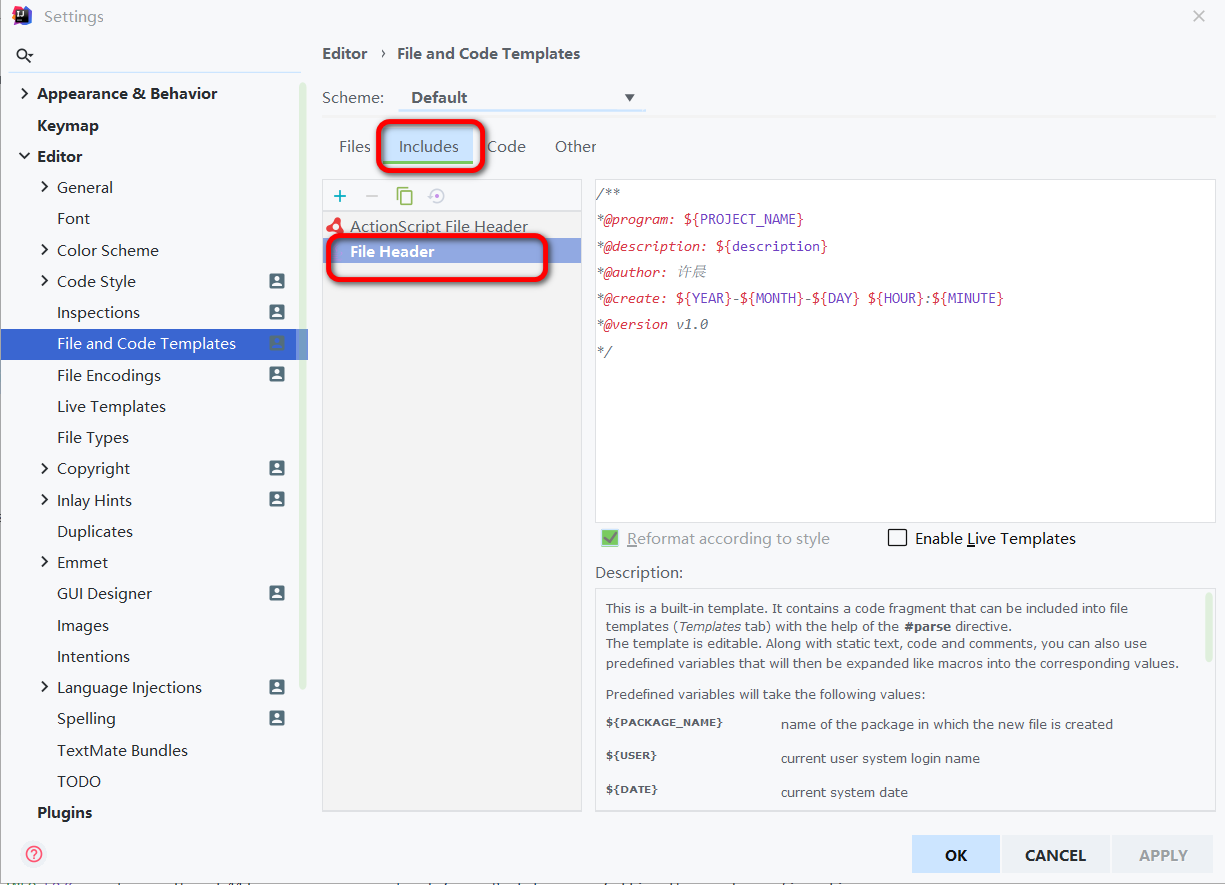The width and height of the screenshot is (1225, 885).
Task: Click the @author line in template
Action: click(x=652, y=272)
